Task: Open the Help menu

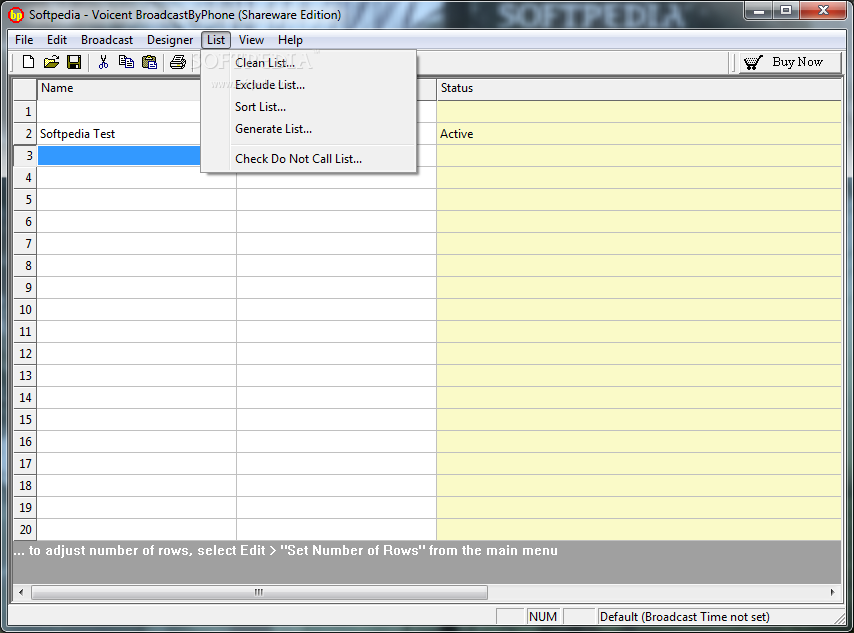Action: [x=290, y=40]
